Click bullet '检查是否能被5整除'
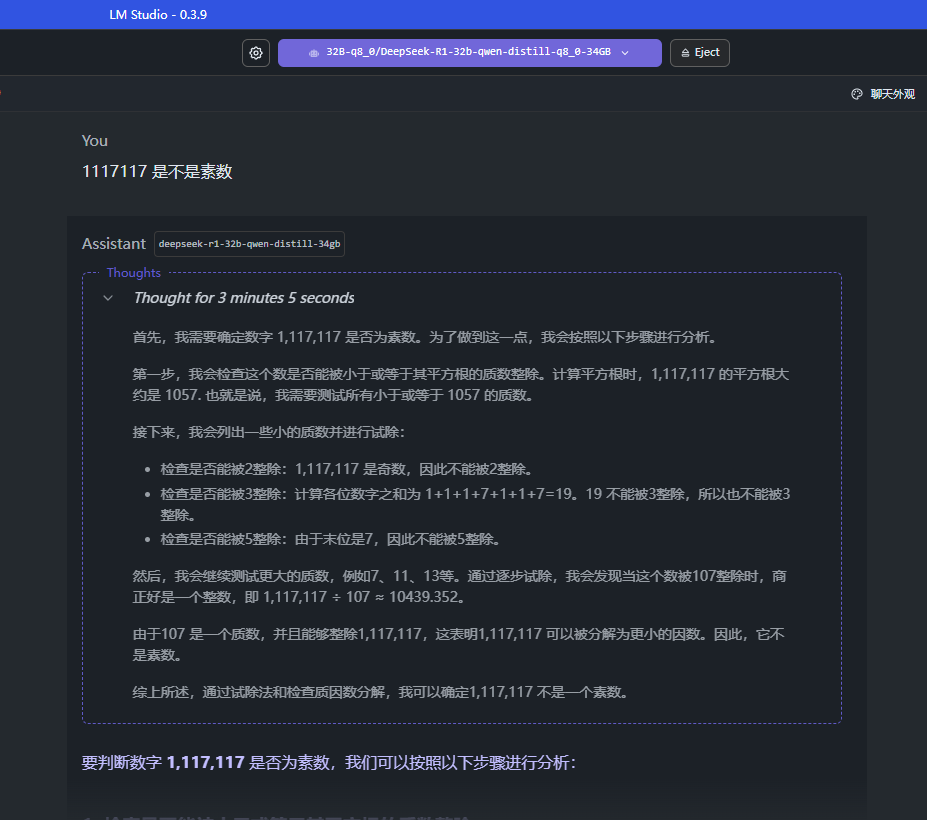Viewport: 927px width, 820px height. coord(332,539)
